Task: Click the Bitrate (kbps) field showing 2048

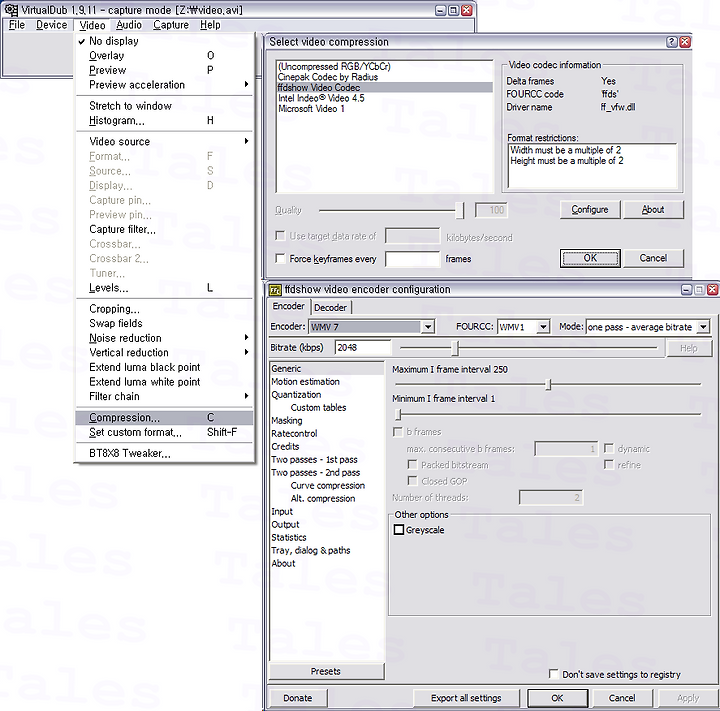Action: 363,348
